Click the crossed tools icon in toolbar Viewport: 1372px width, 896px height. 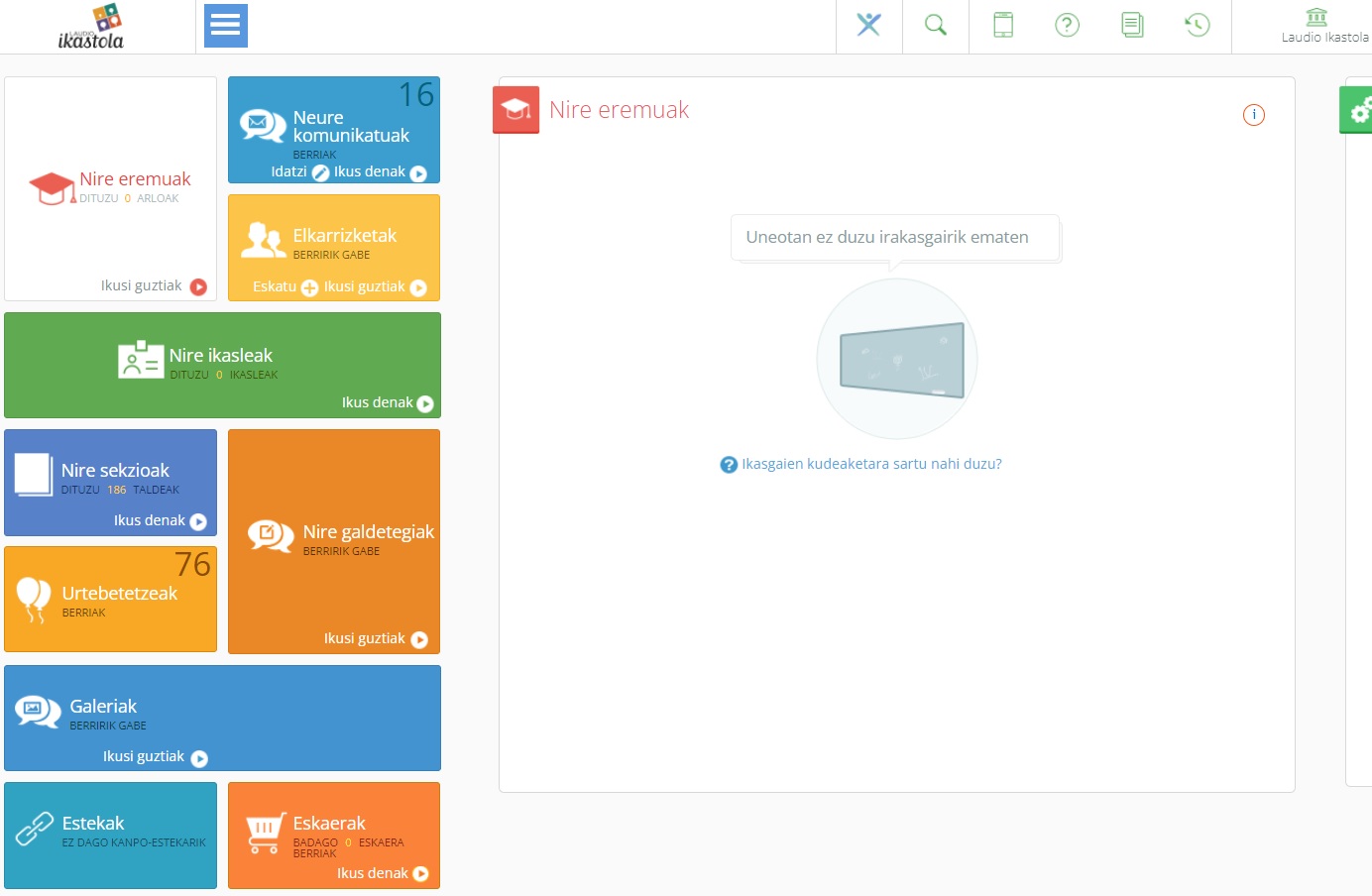[x=868, y=25]
